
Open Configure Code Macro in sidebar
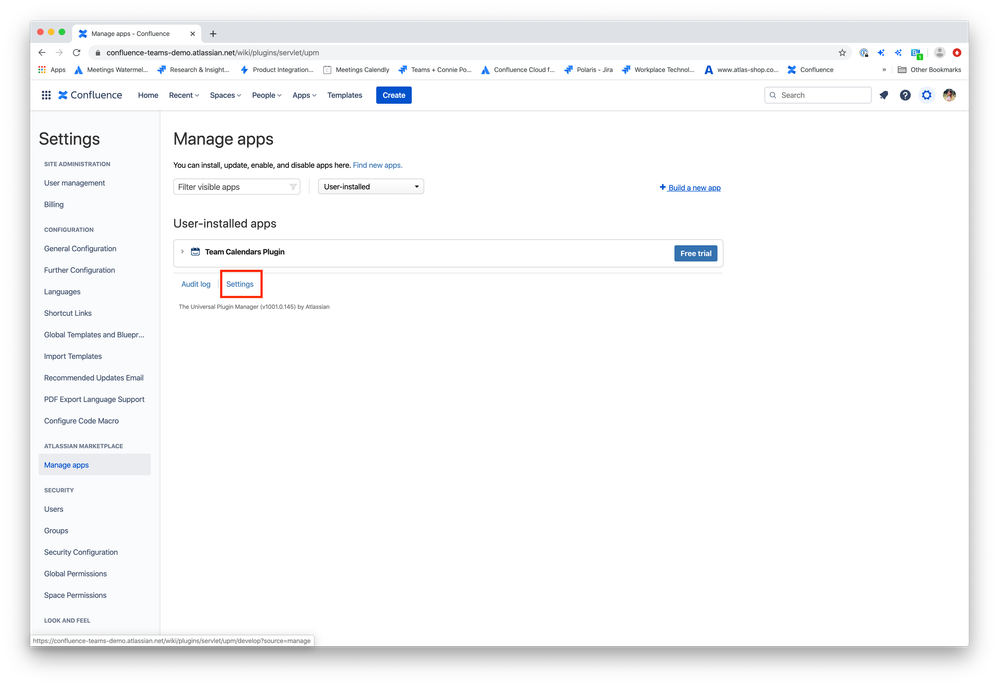[x=82, y=421]
